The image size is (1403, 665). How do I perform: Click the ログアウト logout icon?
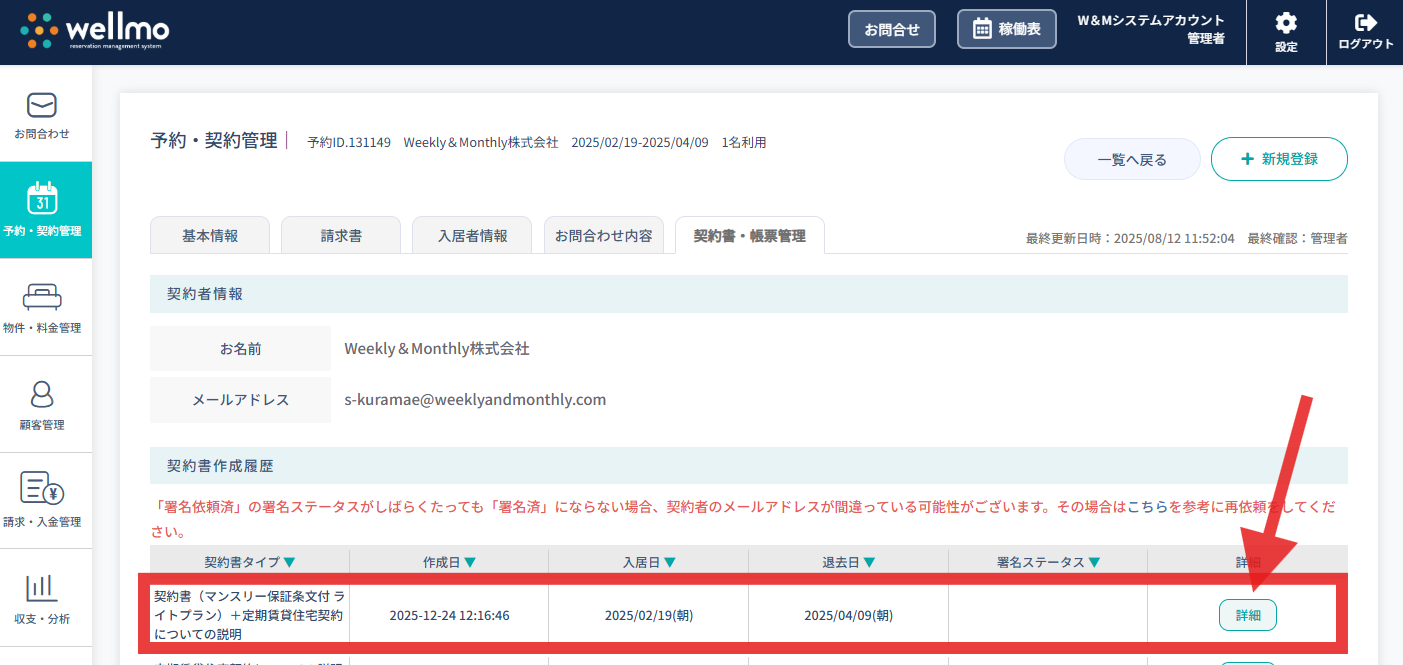click(1365, 23)
